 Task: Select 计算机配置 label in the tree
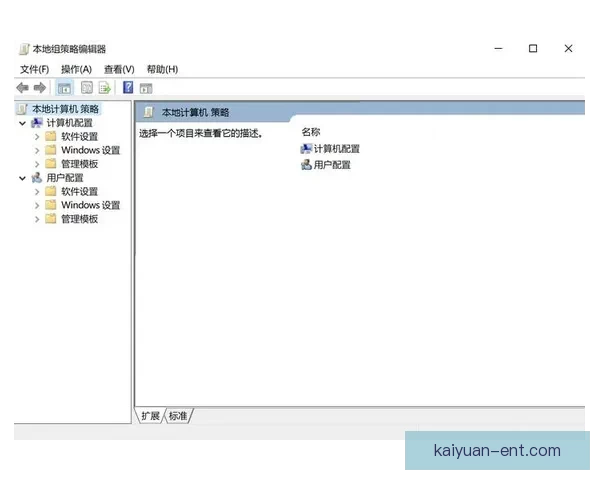[x=70, y=123]
